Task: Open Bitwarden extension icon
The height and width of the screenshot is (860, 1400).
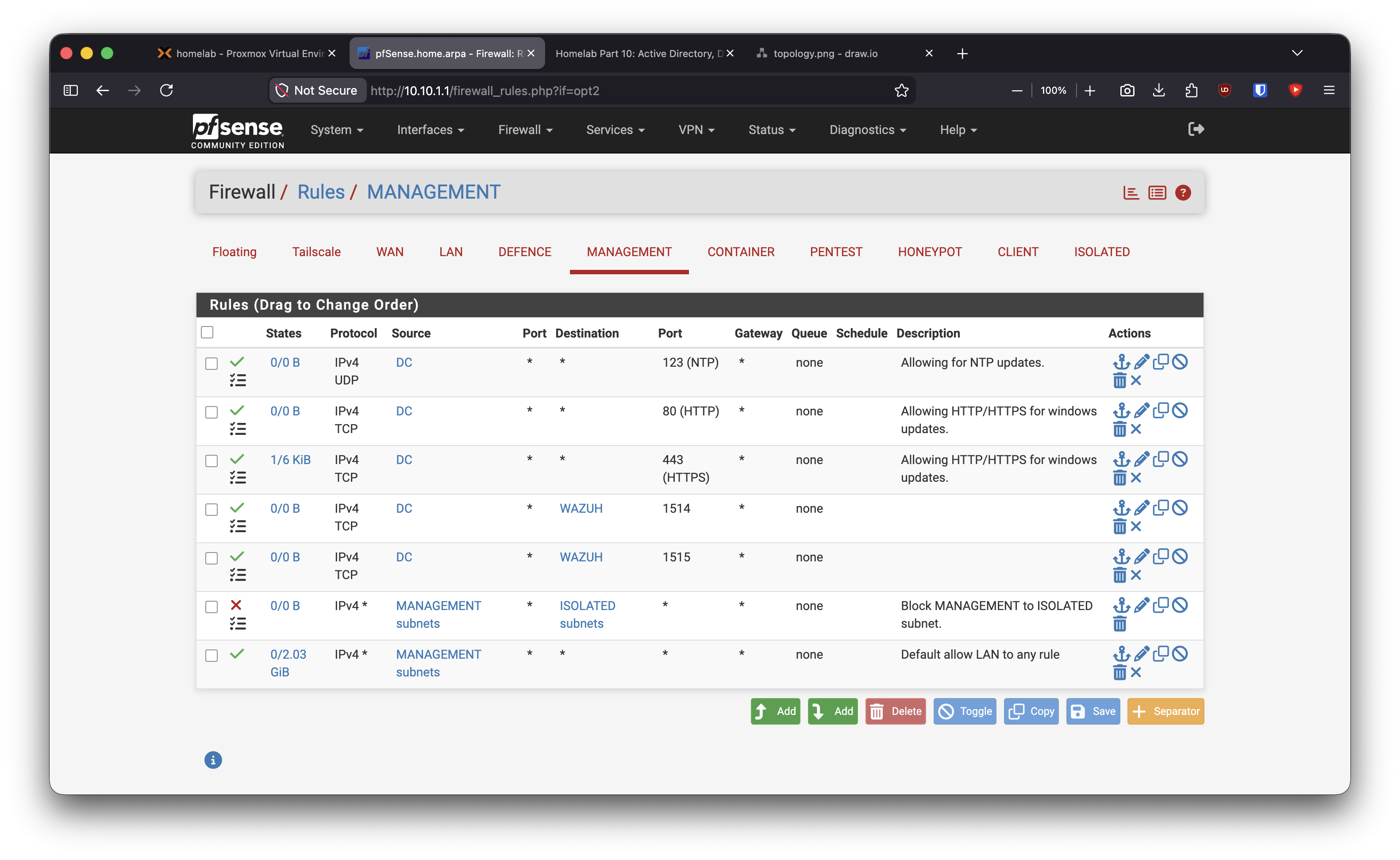Action: point(1259,90)
